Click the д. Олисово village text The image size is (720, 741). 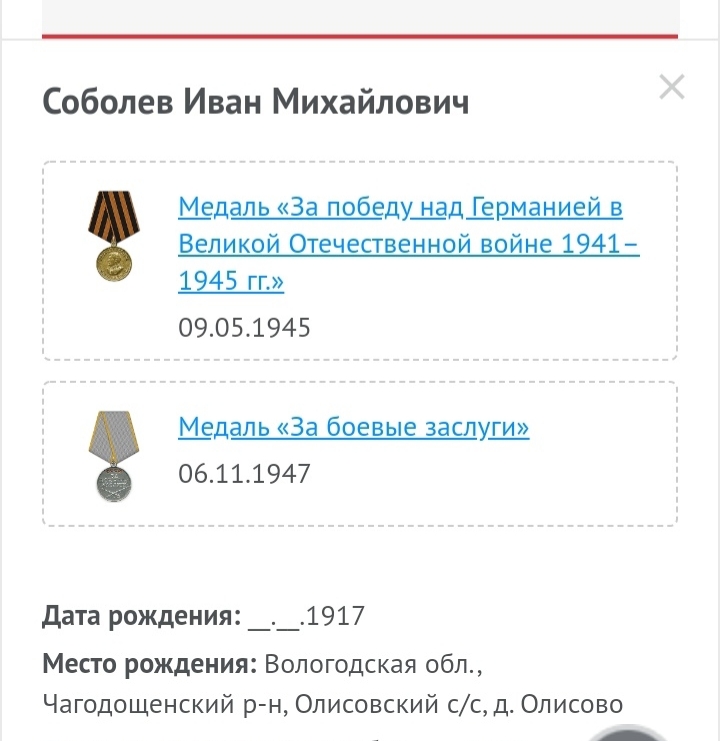[x=558, y=705]
